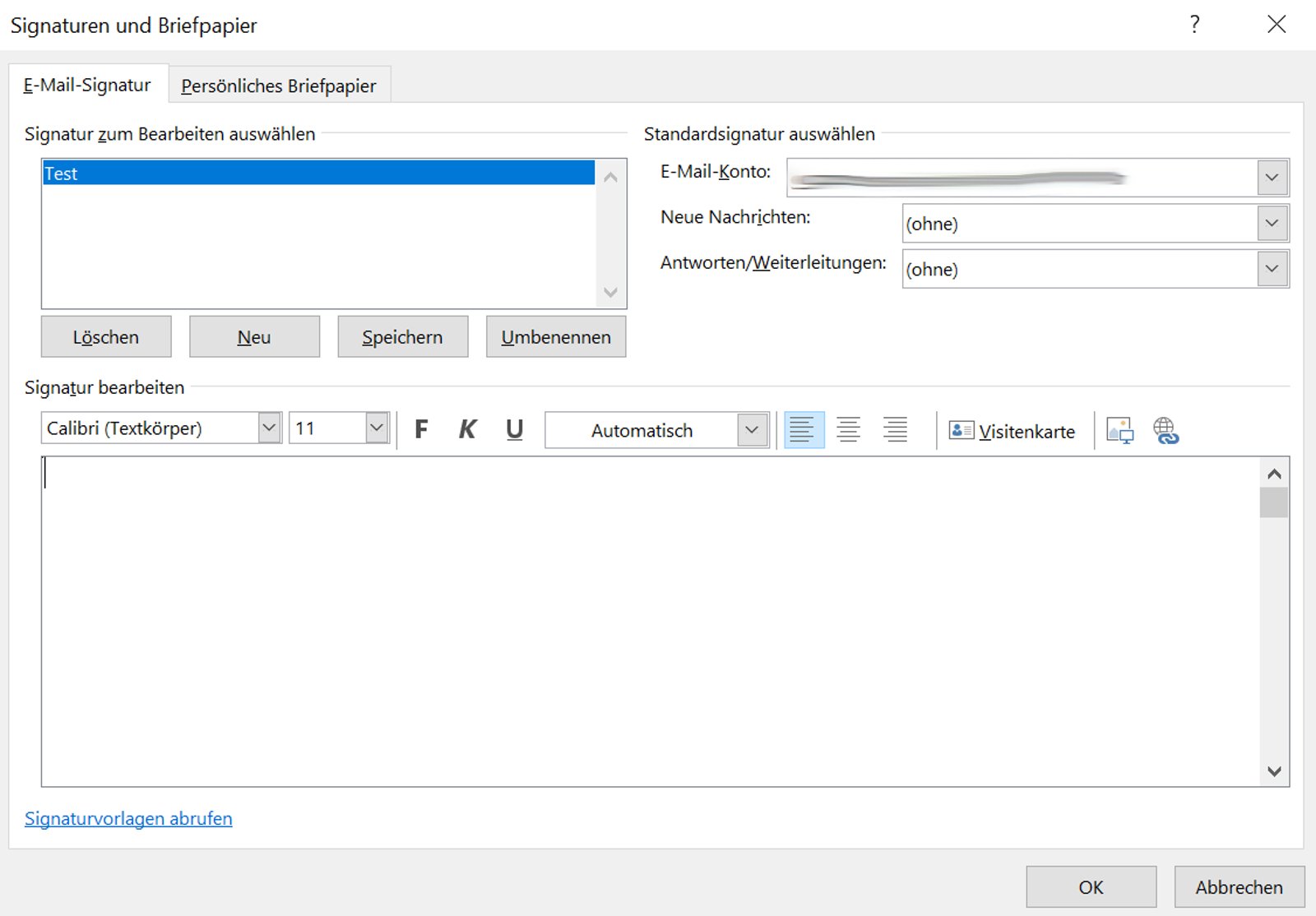1316x916 pixels.
Task: Select the E-Mail-Signatur tab
Action: (x=87, y=84)
